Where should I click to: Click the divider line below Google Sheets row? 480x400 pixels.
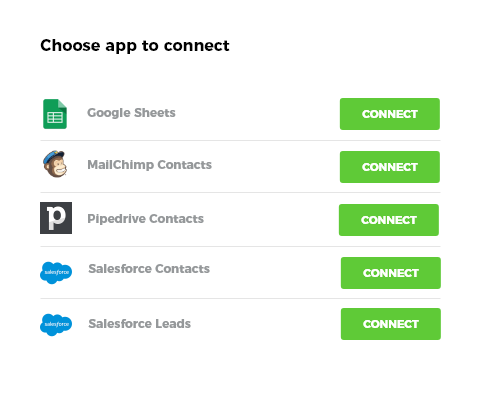[240, 141]
